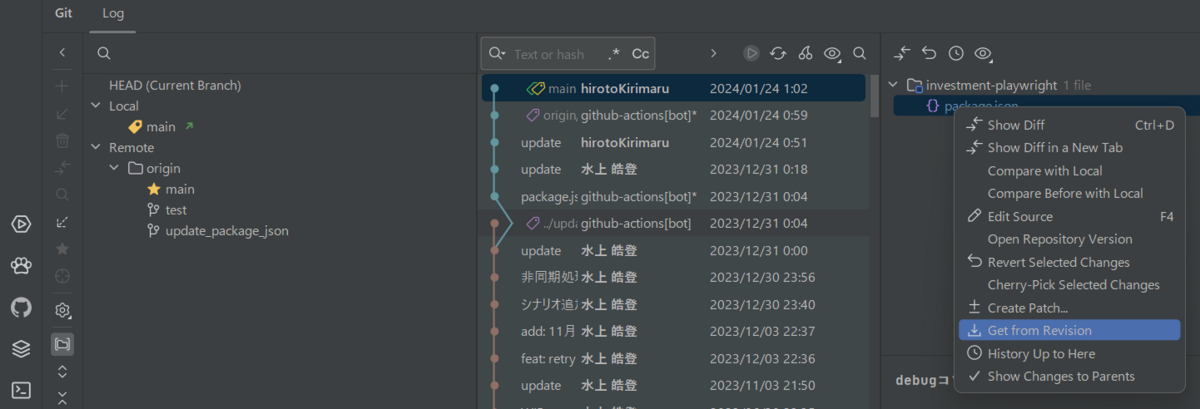
Task: Click the collapse all icon at bottom of branches toolbar
Action: click(62, 398)
